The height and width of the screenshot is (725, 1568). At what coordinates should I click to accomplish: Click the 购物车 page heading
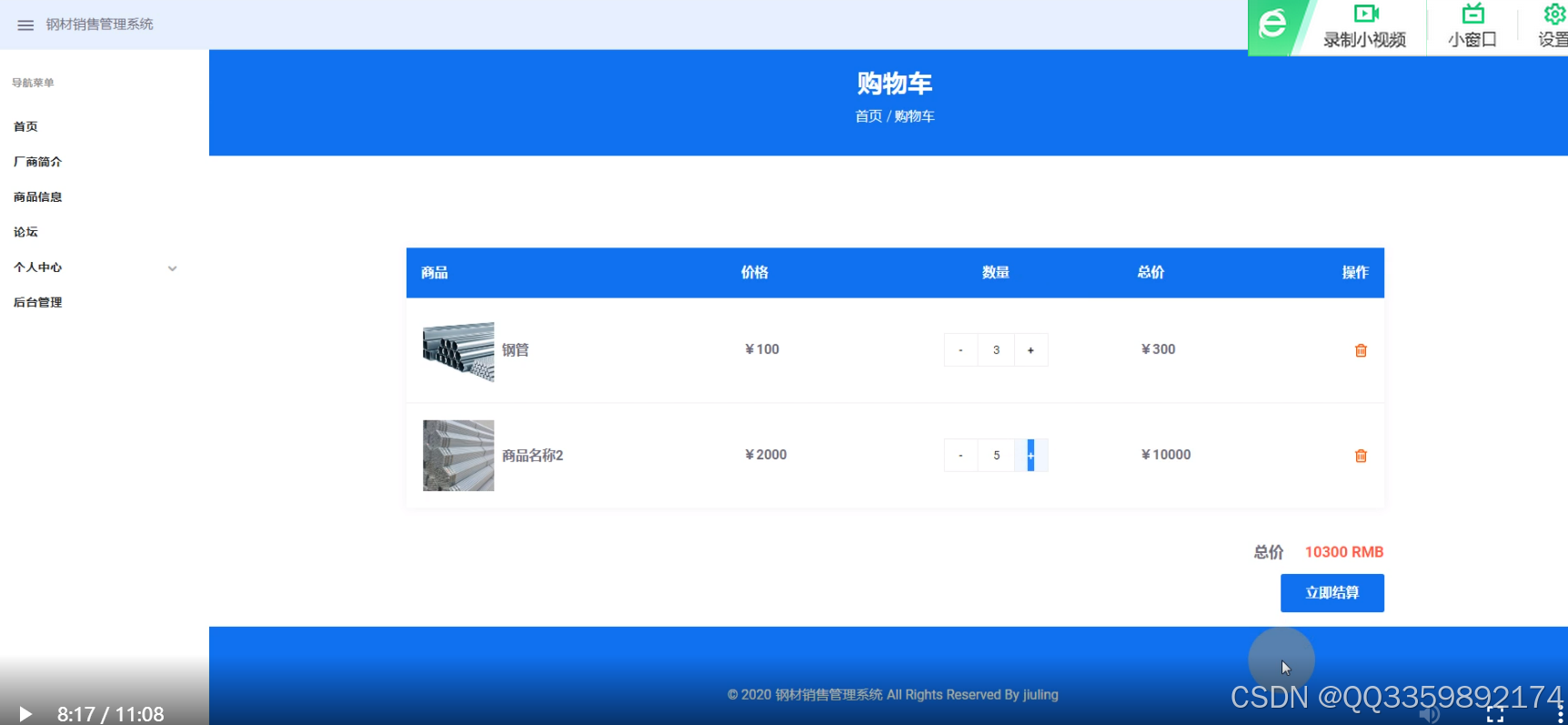click(895, 84)
